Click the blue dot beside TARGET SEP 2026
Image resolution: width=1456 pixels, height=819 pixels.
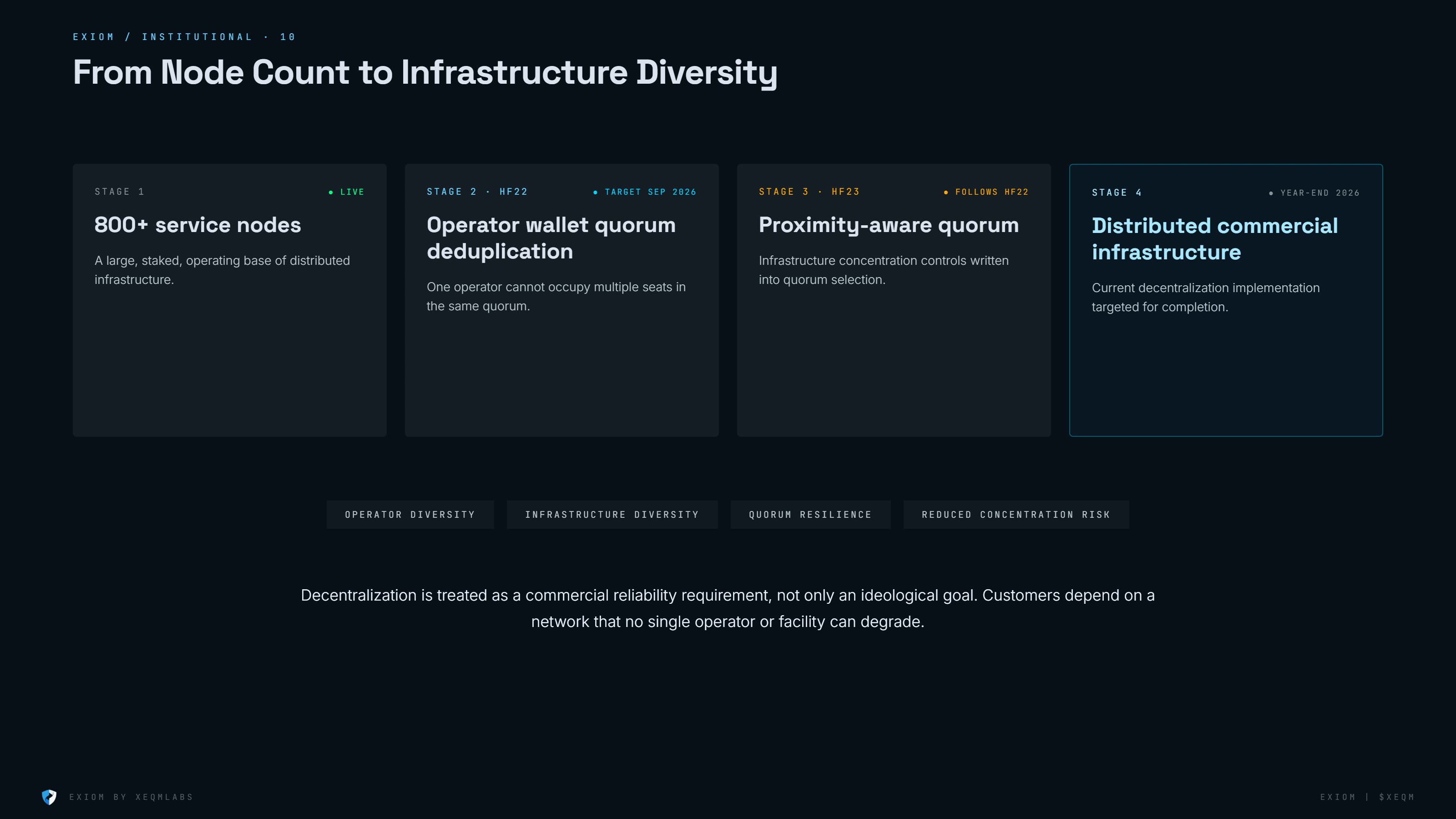tap(595, 193)
